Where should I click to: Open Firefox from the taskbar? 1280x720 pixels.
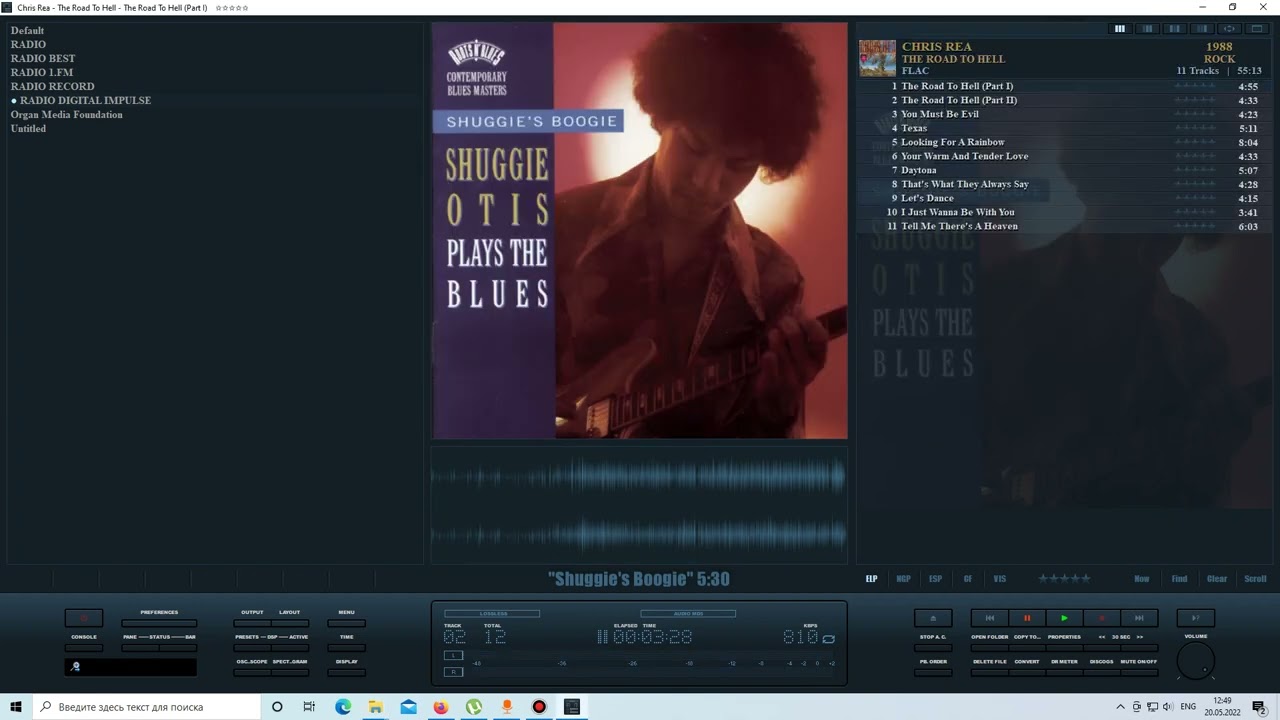[x=441, y=707]
